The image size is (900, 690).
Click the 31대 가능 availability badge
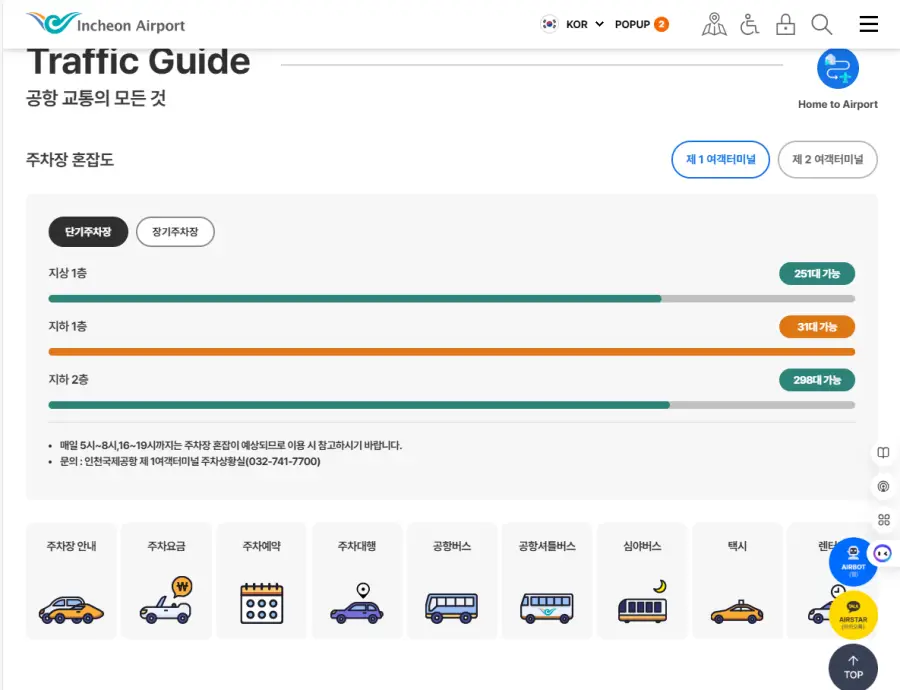pyautogui.click(x=817, y=327)
